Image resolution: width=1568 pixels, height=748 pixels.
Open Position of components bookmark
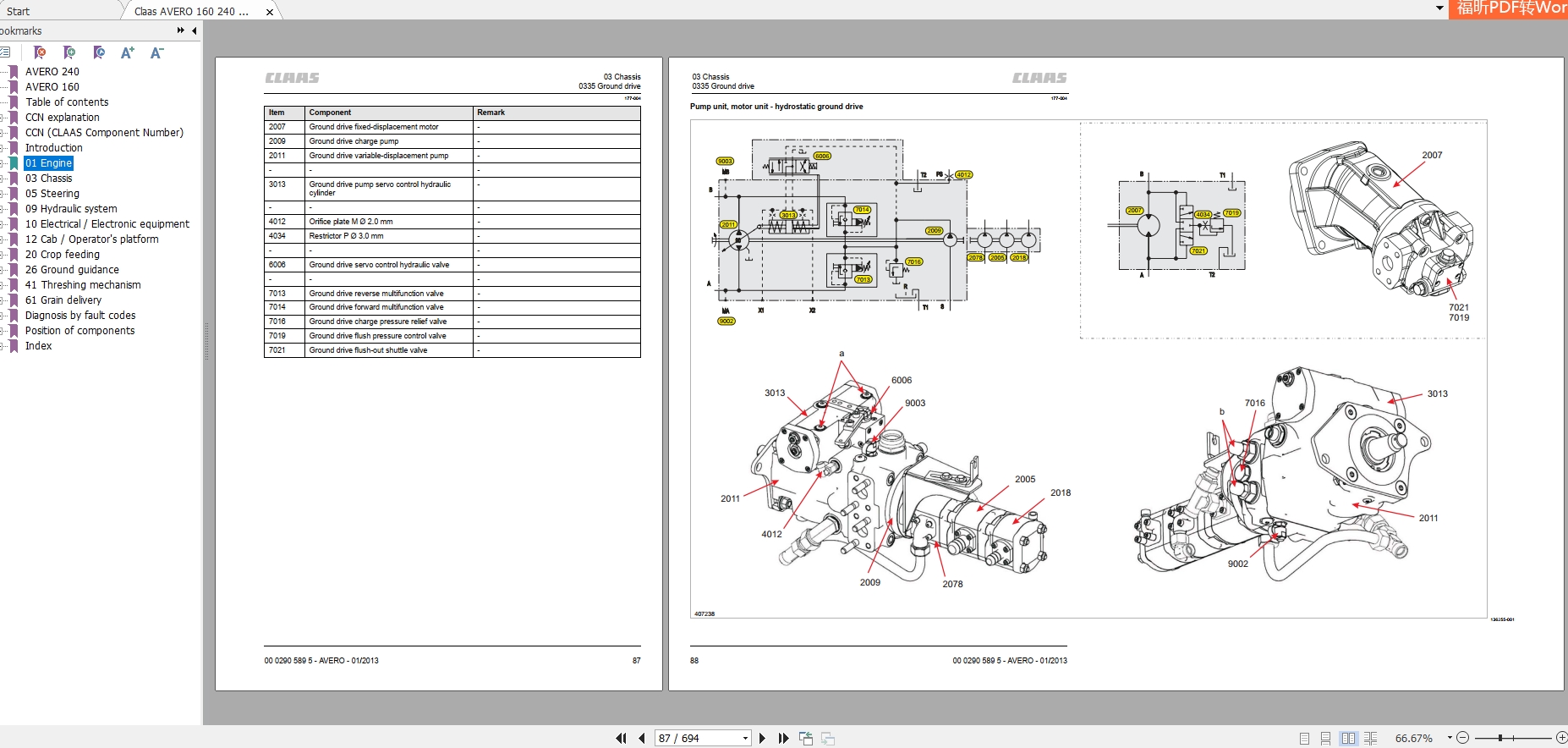(x=80, y=331)
